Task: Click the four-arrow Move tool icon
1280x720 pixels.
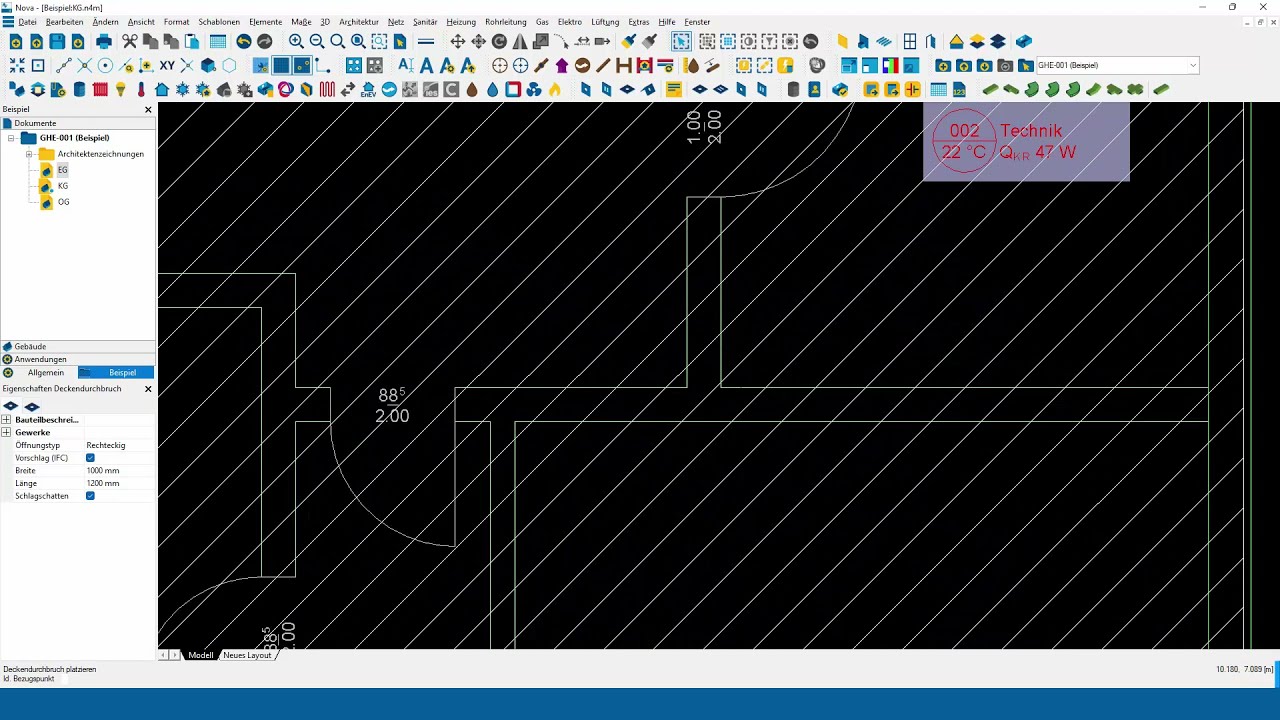Action: [457, 41]
